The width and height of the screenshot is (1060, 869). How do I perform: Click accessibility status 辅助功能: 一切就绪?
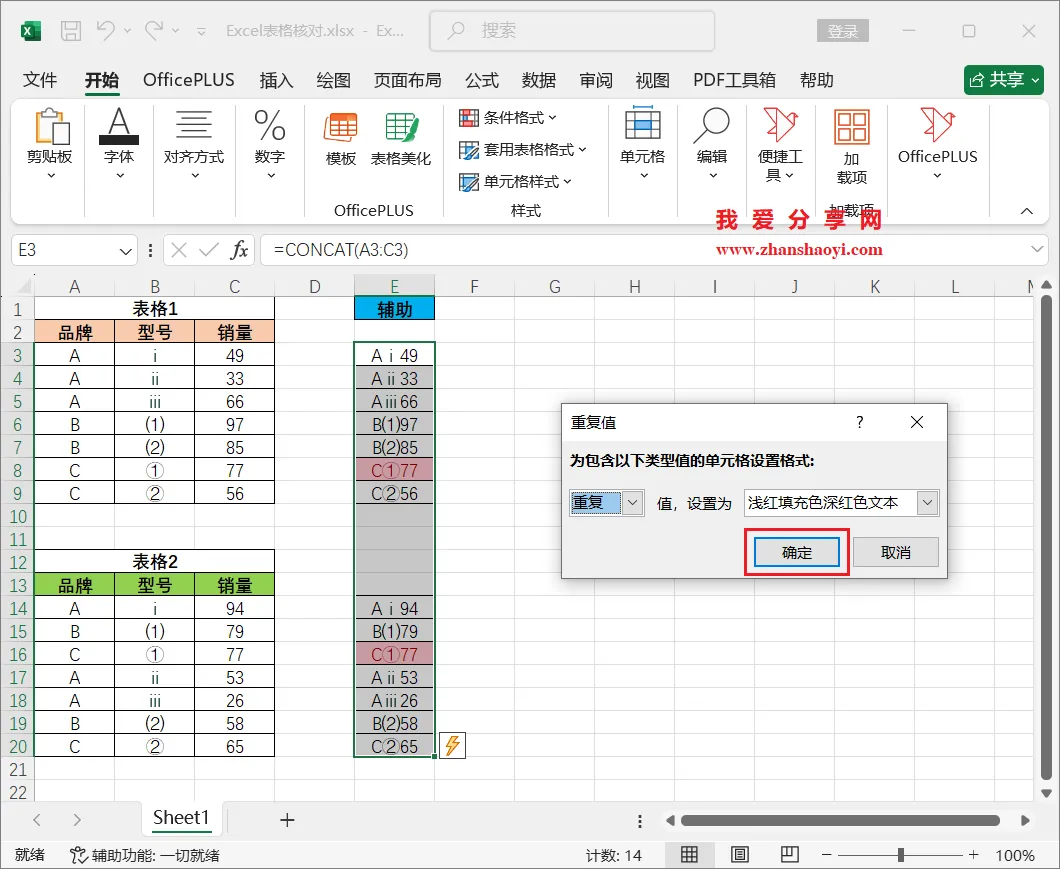[145, 855]
